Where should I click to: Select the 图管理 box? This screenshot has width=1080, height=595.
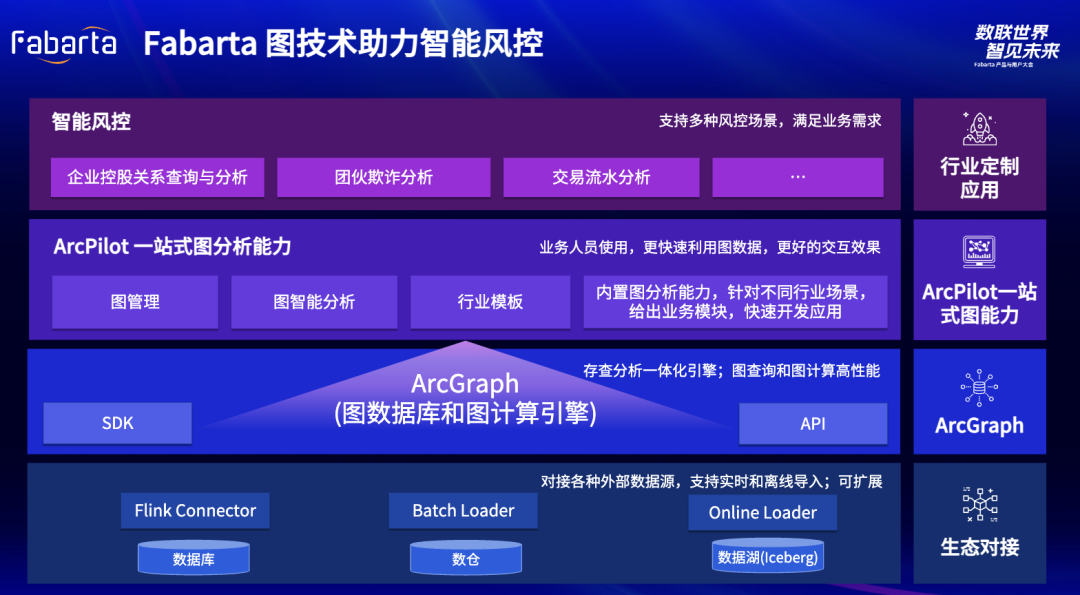(x=135, y=302)
